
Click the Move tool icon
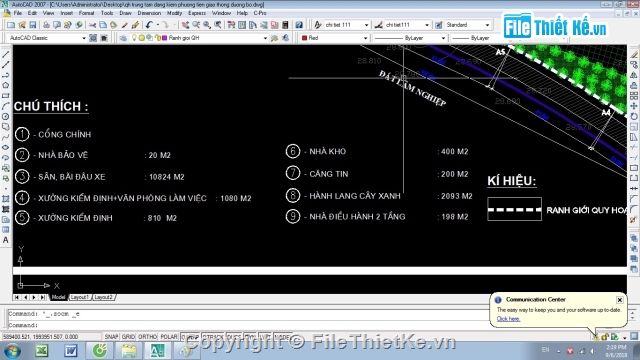[633, 106]
